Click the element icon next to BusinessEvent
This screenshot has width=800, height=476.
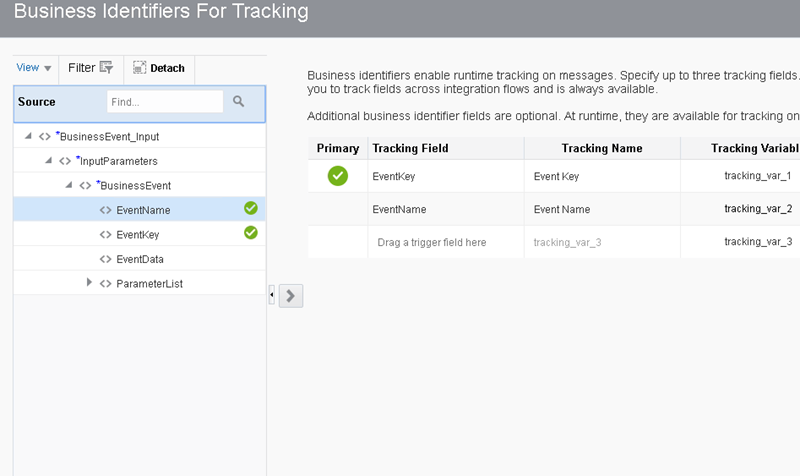(85, 186)
